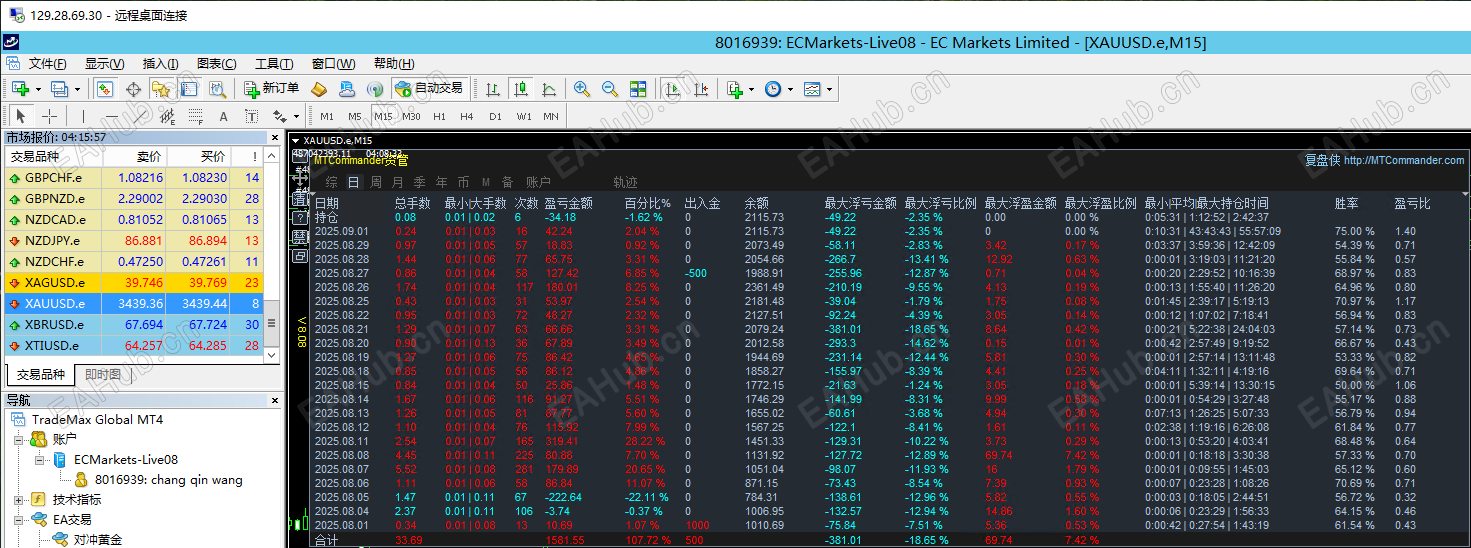The width and height of the screenshot is (1471, 548).
Task: Click the question mark icon on chart
Action: click(300, 218)
